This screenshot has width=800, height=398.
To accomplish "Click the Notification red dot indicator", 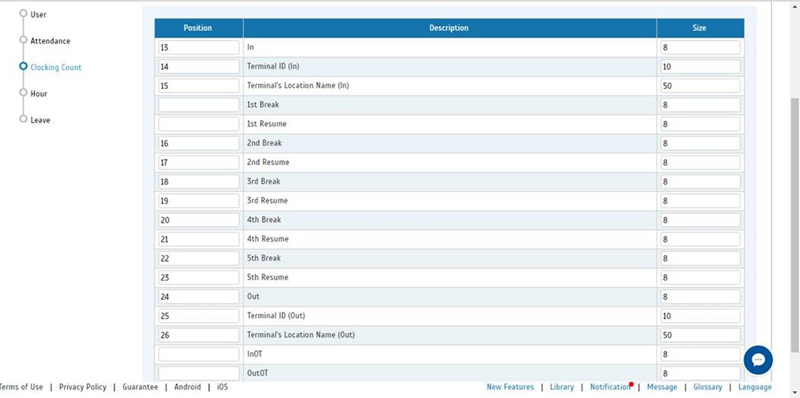I will coord(632,384).
